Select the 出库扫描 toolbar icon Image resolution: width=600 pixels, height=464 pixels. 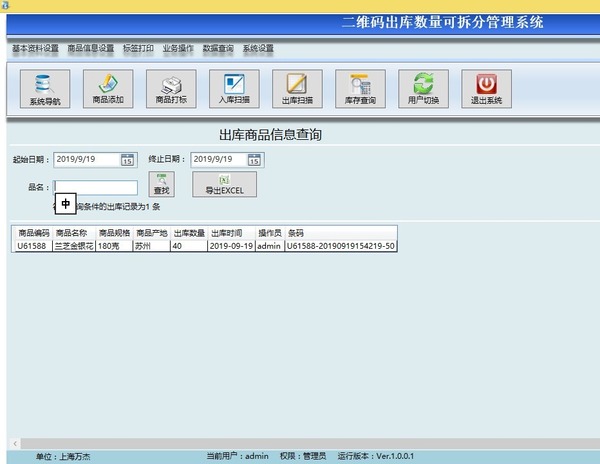pyautogui.click(x=297, y=89)
